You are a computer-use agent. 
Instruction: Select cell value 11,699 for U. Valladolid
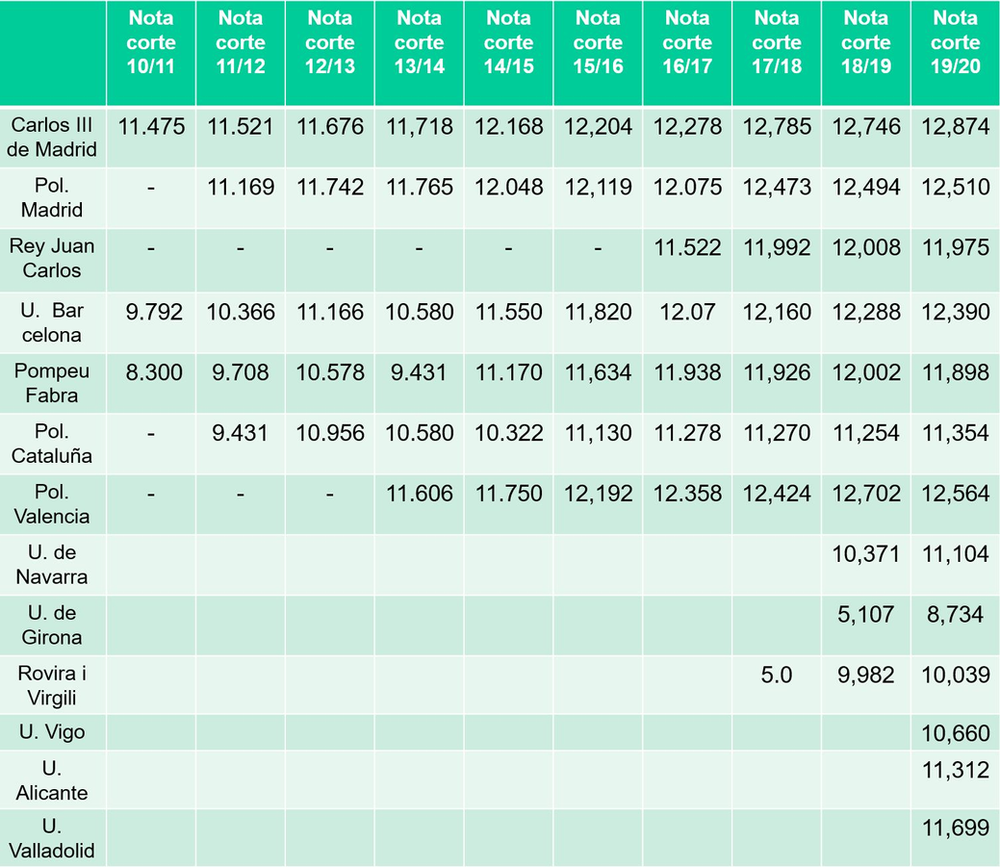pos(955,829)
